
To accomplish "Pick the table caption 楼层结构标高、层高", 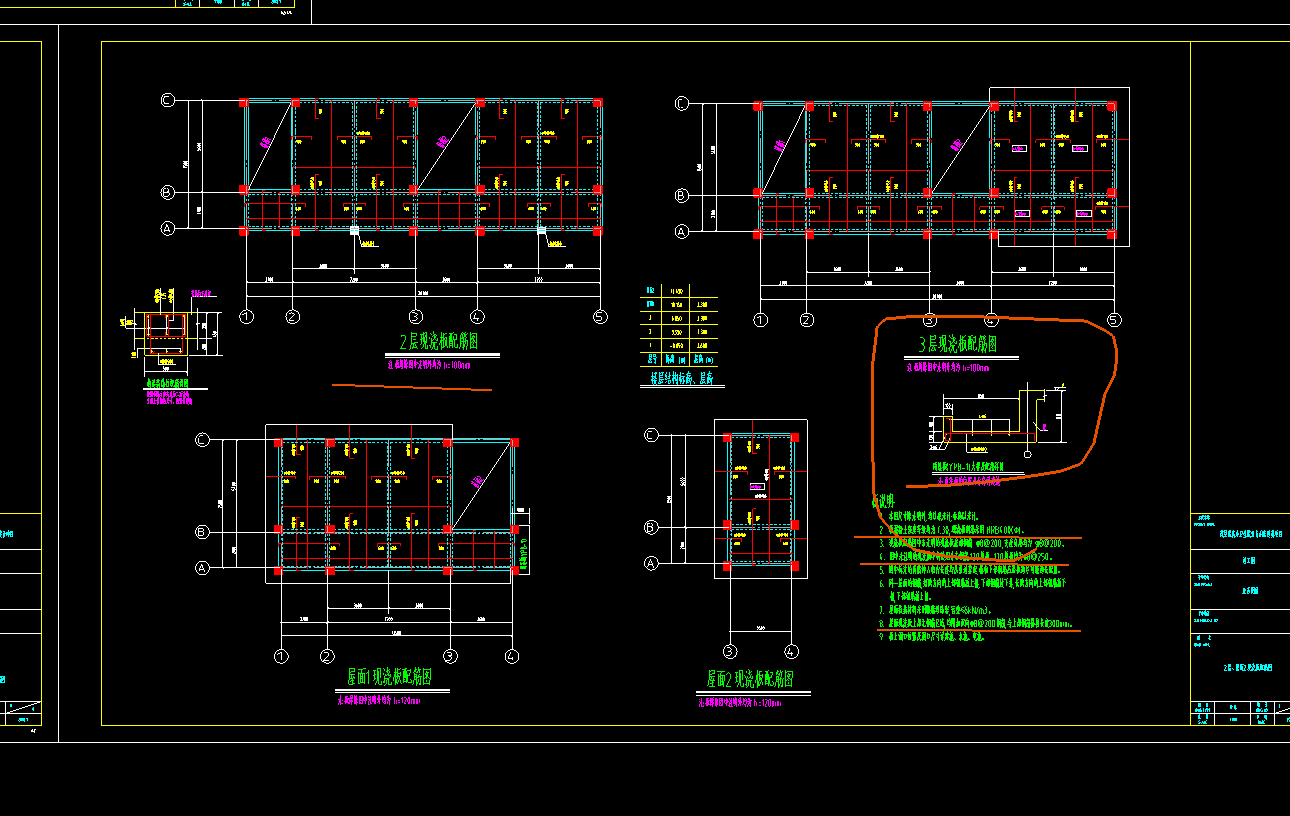I will click(681, 380).
